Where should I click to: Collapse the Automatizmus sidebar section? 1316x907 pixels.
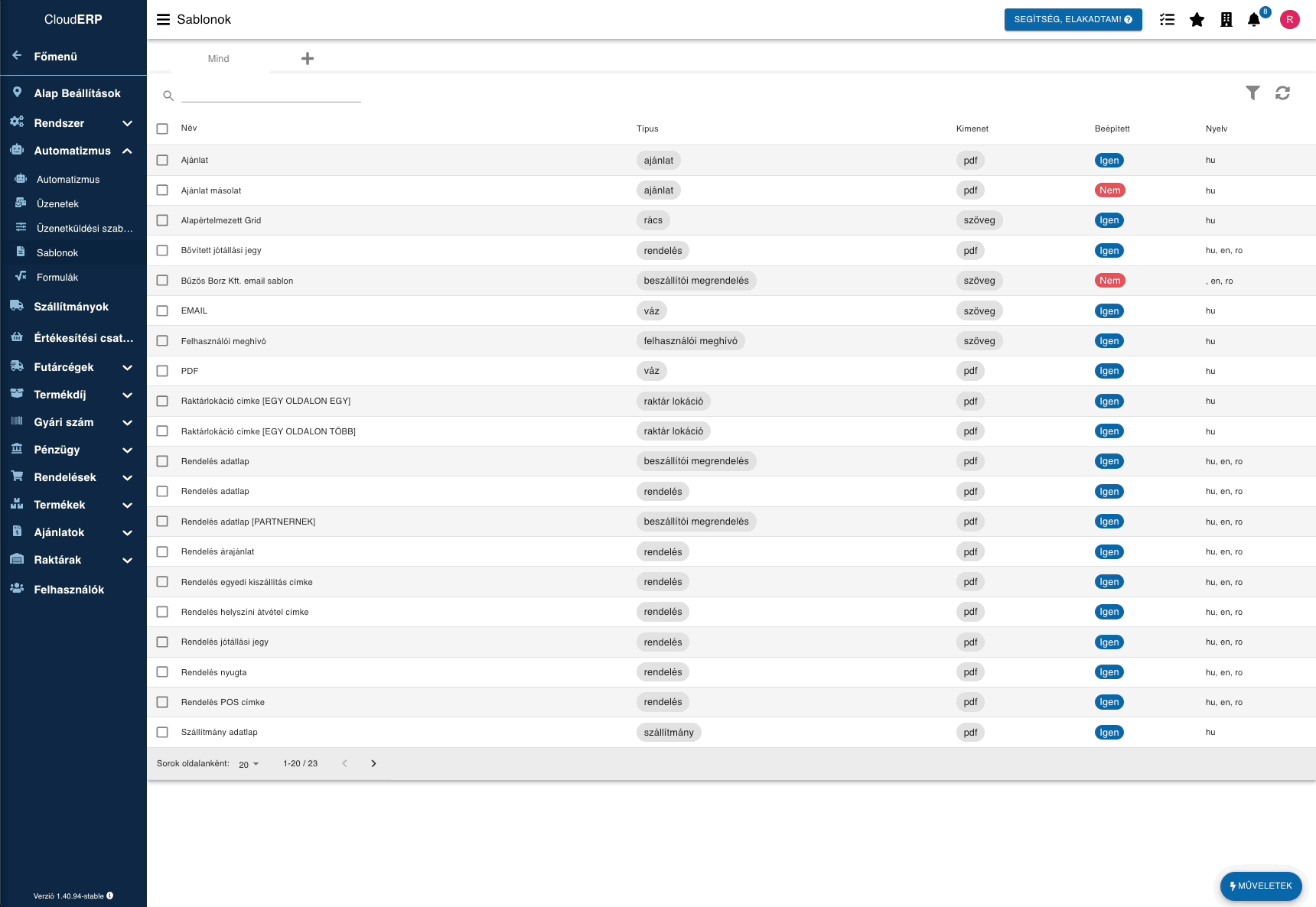pyautogui.click(x=127, y=151)
